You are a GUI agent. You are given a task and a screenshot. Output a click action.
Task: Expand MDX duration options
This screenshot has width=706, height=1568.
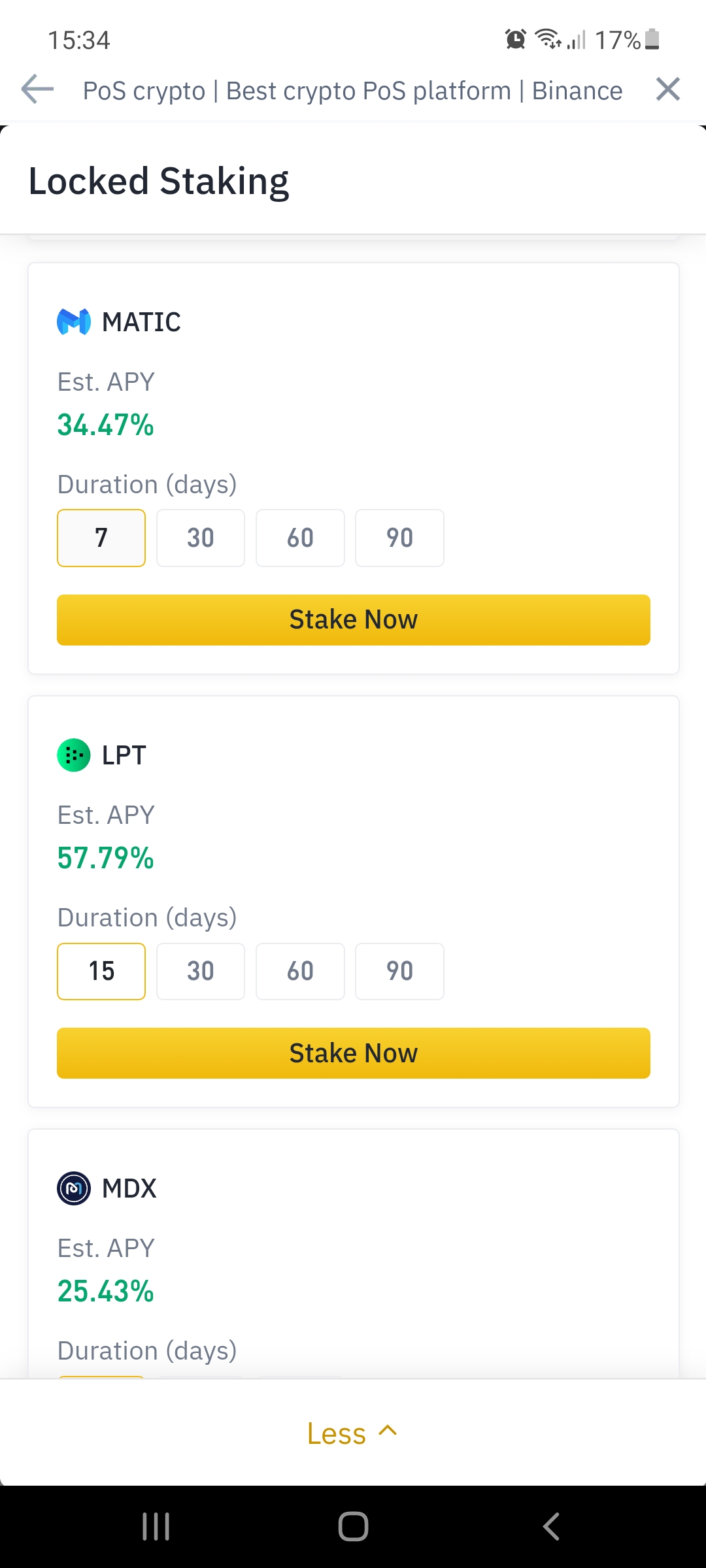[101, 1375]
